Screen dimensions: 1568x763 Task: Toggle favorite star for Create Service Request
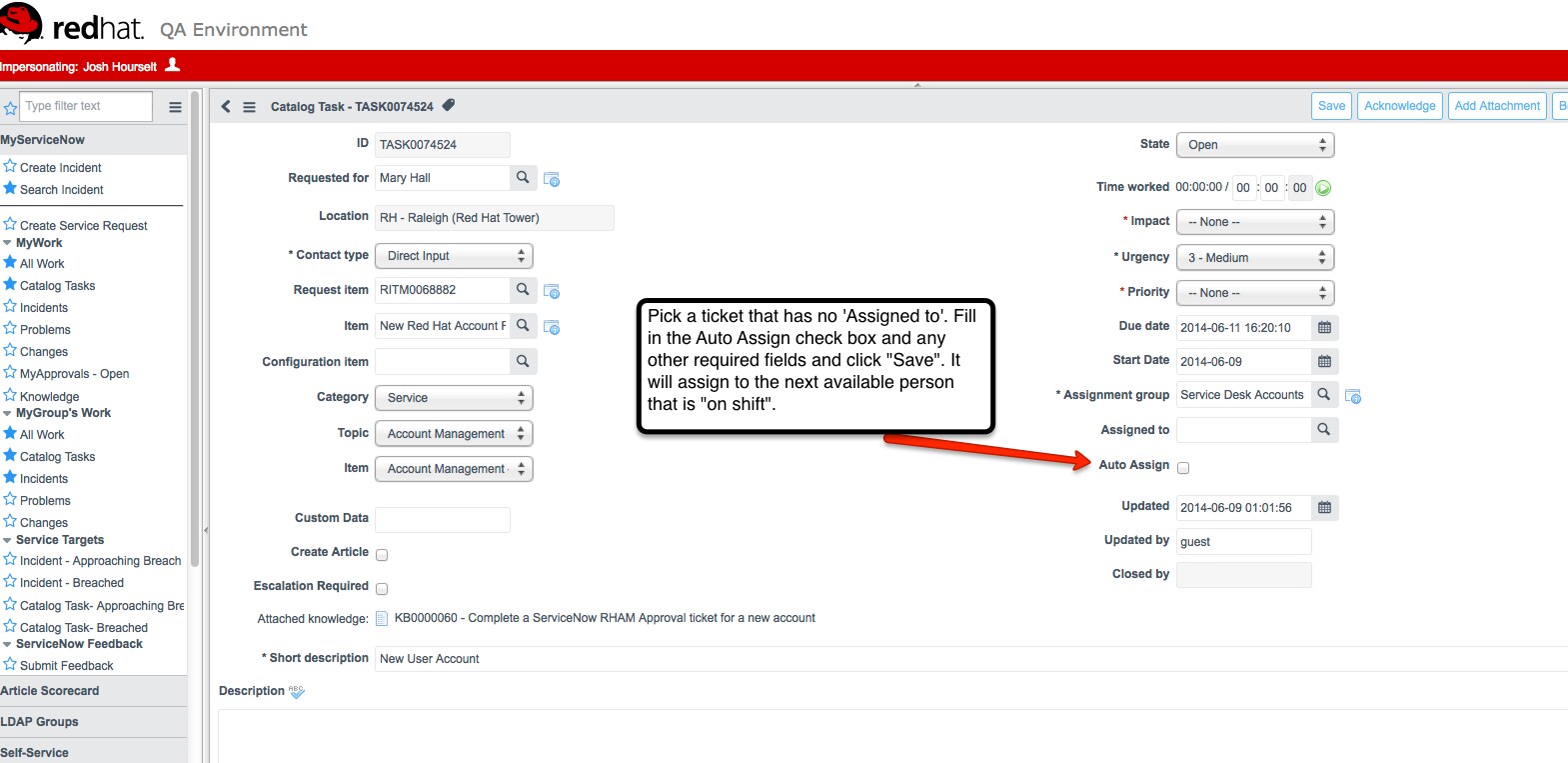click(x=10, y=224)
